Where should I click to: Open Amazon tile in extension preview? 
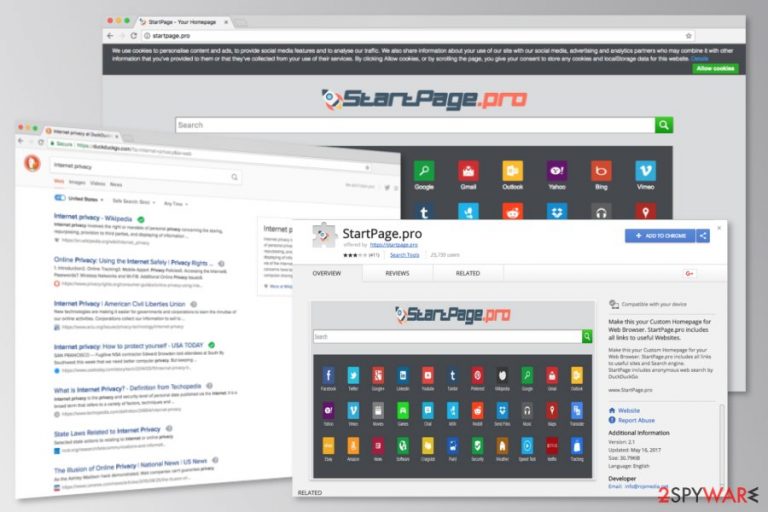(x=353, y=446)
